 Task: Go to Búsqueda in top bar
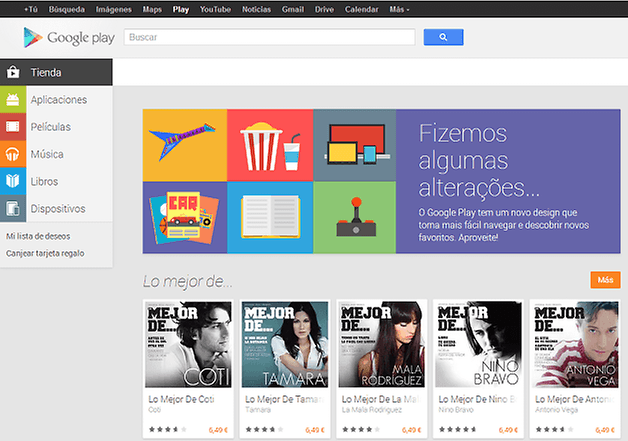tap(66, 9)
